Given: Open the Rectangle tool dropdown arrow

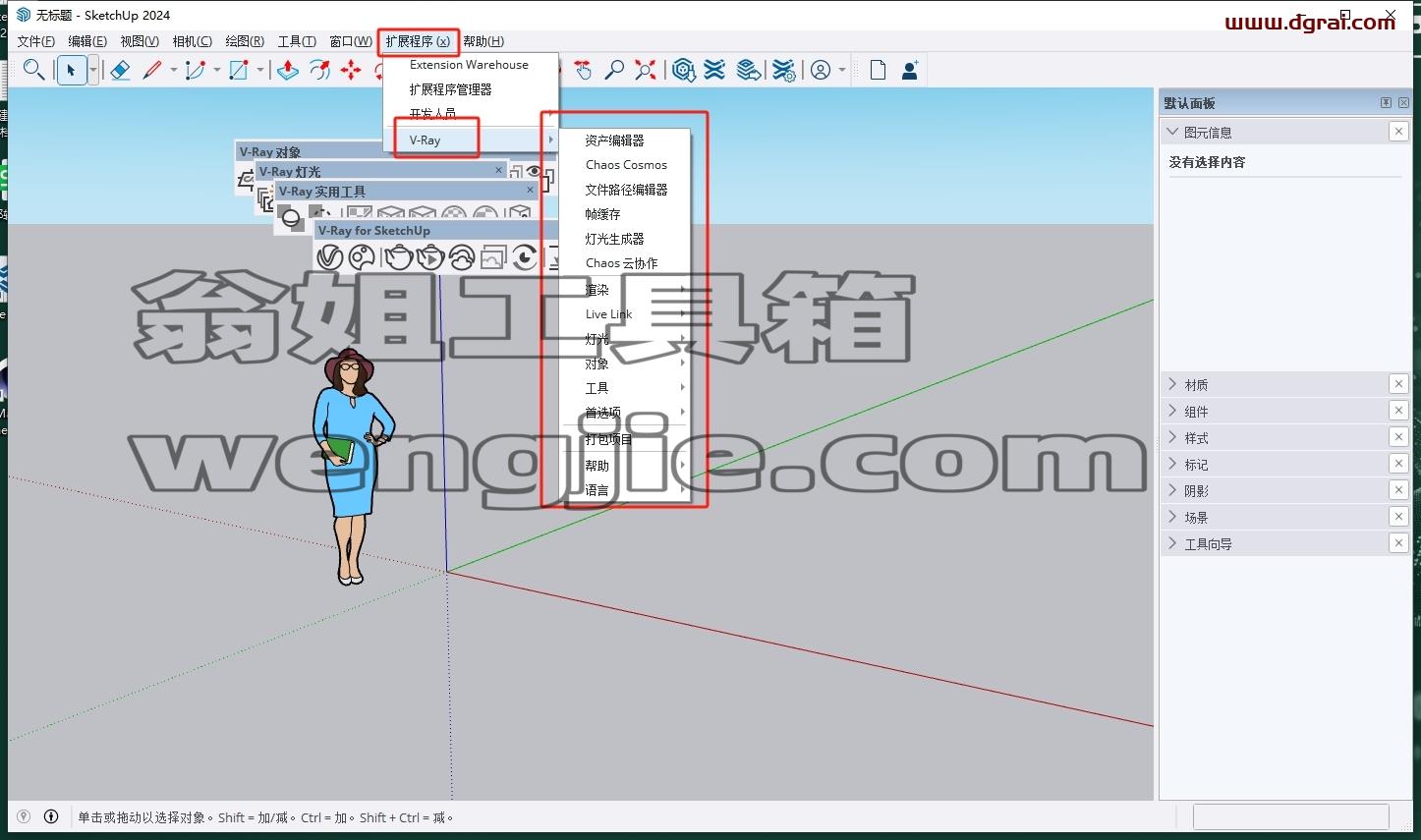Looking at the screenshot, I should [x=260, y=70].
